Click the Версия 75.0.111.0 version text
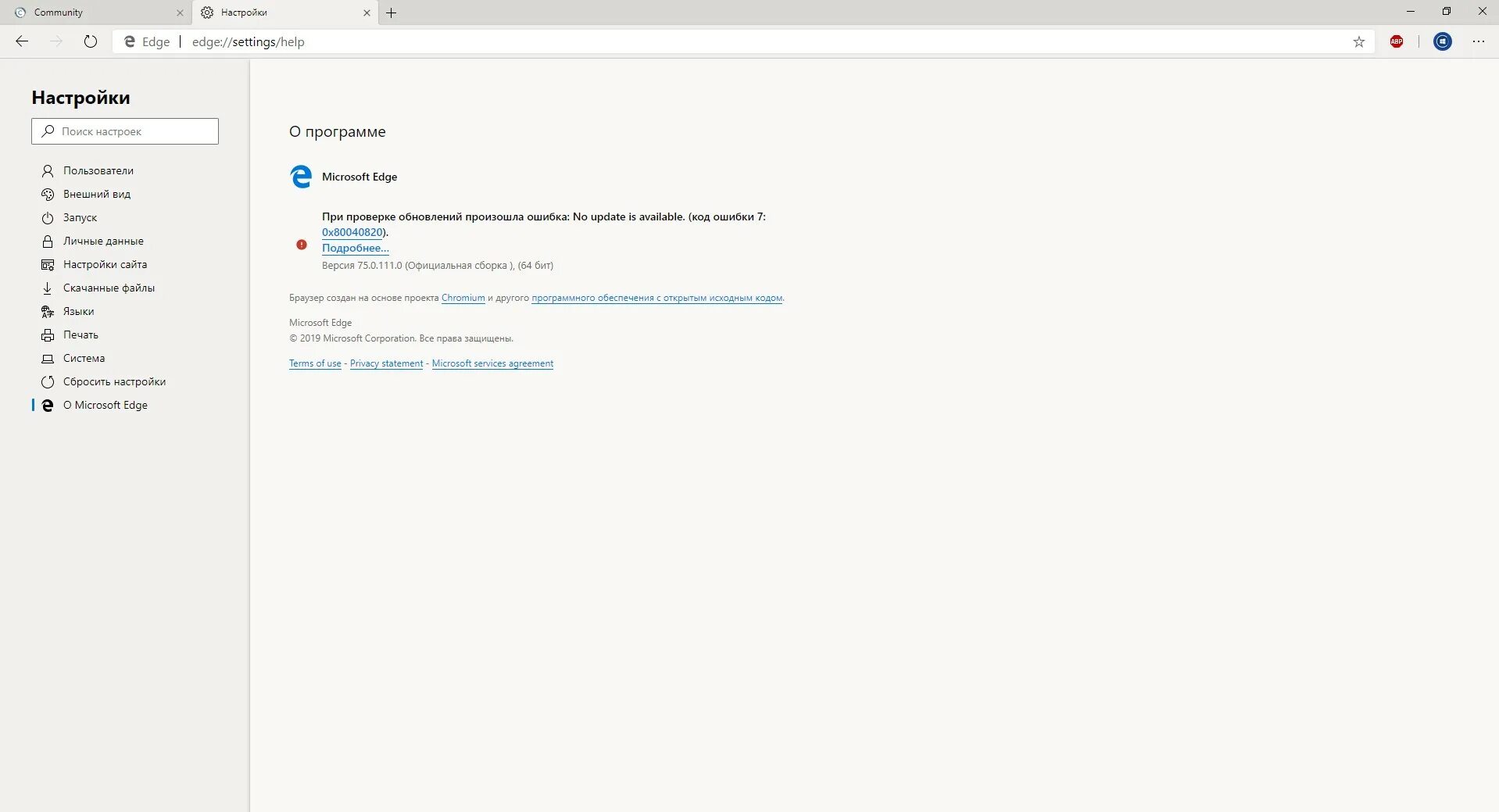This screenshot has width=1499, height=812. (438, 266)
